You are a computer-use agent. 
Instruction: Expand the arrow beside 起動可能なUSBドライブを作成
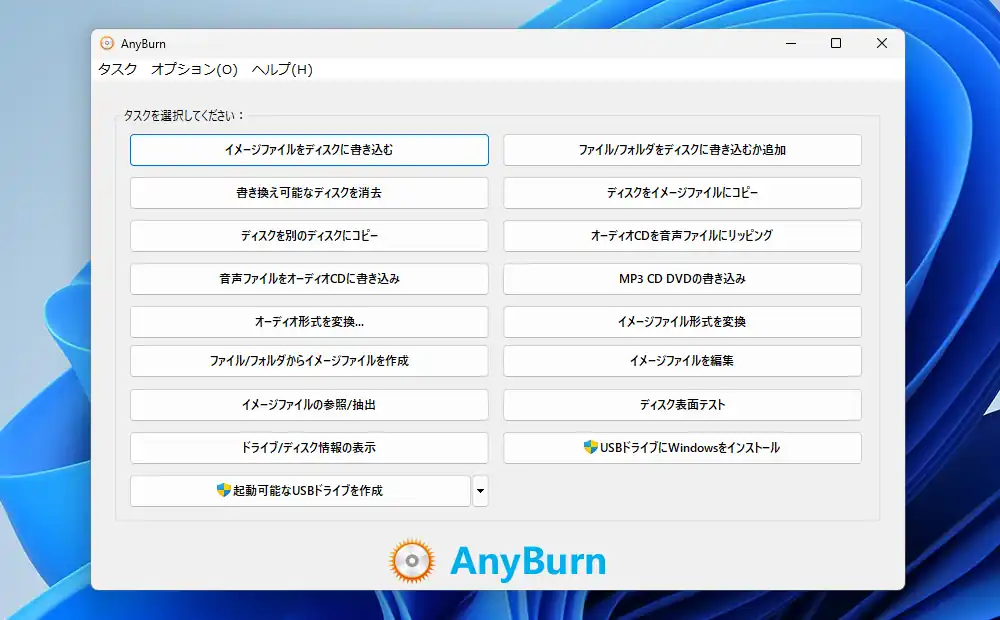coord(480,491)
